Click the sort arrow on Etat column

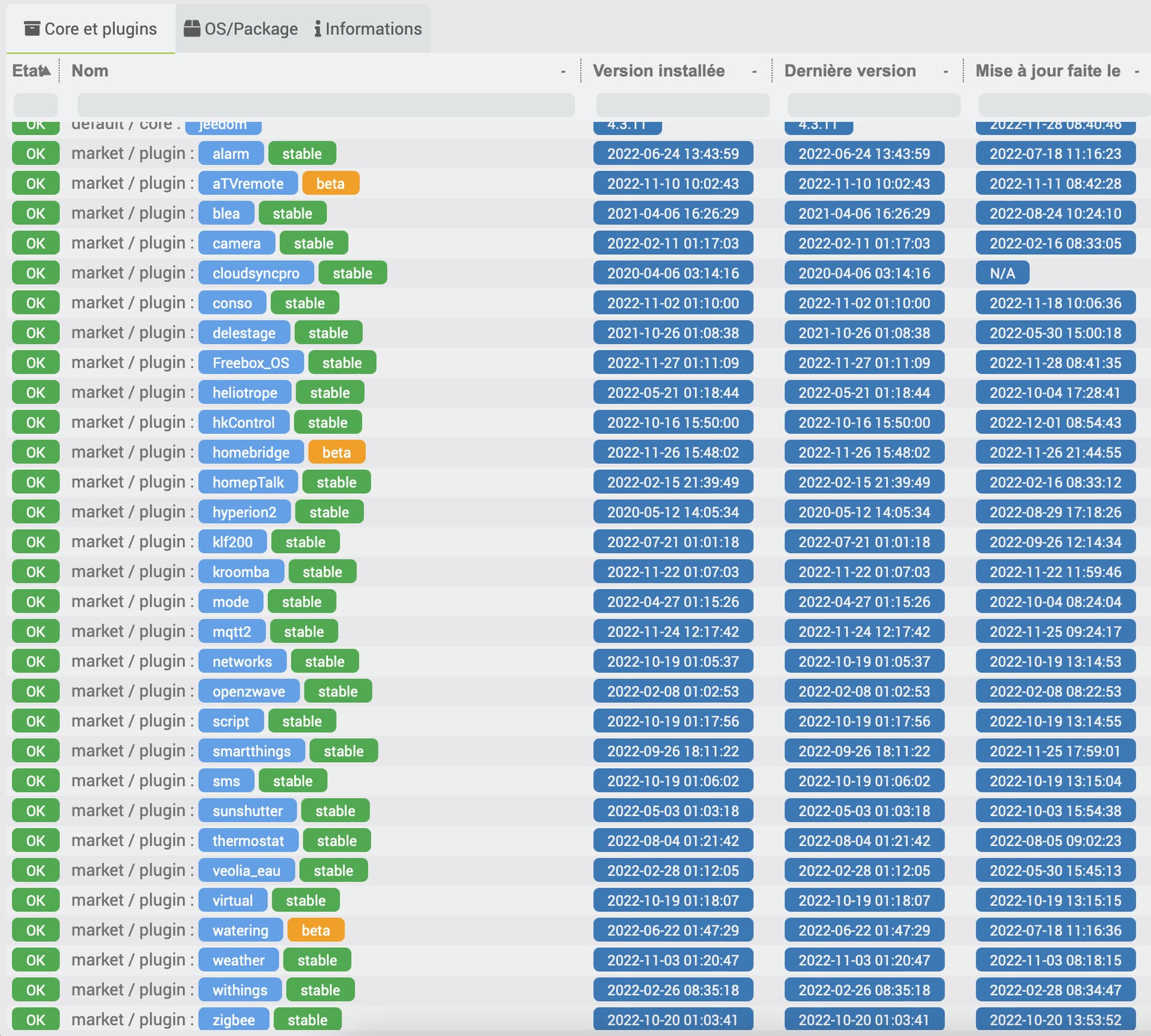pyautogui.click(x=46, y=71)
